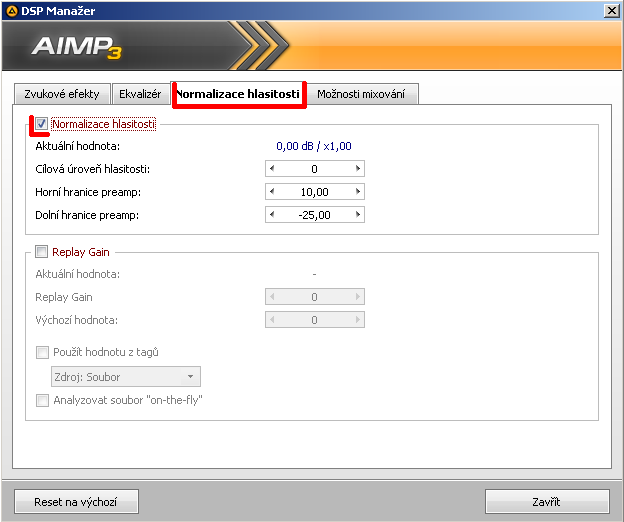
Task: Decrease Dolní hranice preamp with left arrow
Action: tap(272, 214)
